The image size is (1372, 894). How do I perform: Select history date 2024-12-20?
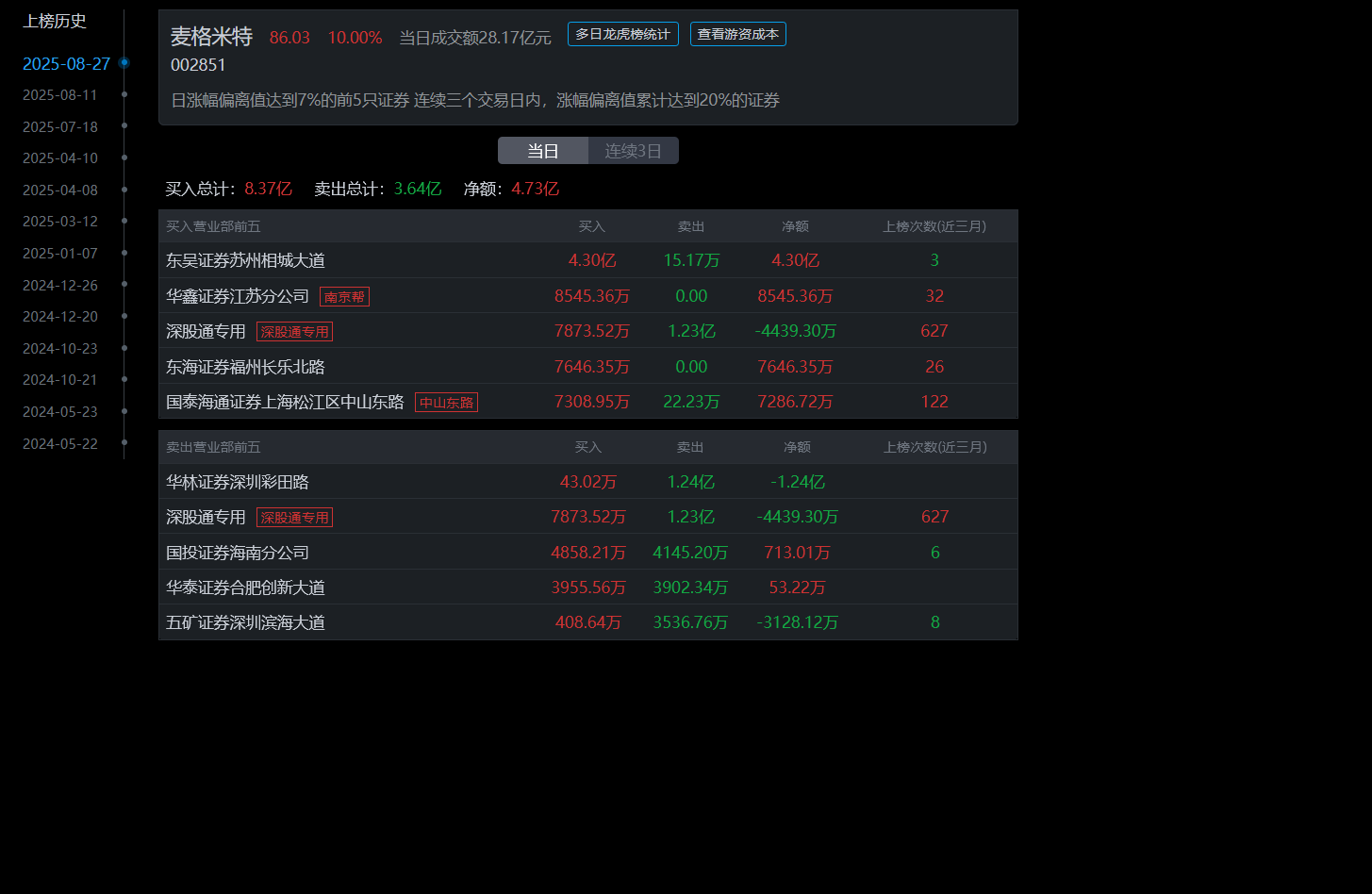click(x=60, y=316)
